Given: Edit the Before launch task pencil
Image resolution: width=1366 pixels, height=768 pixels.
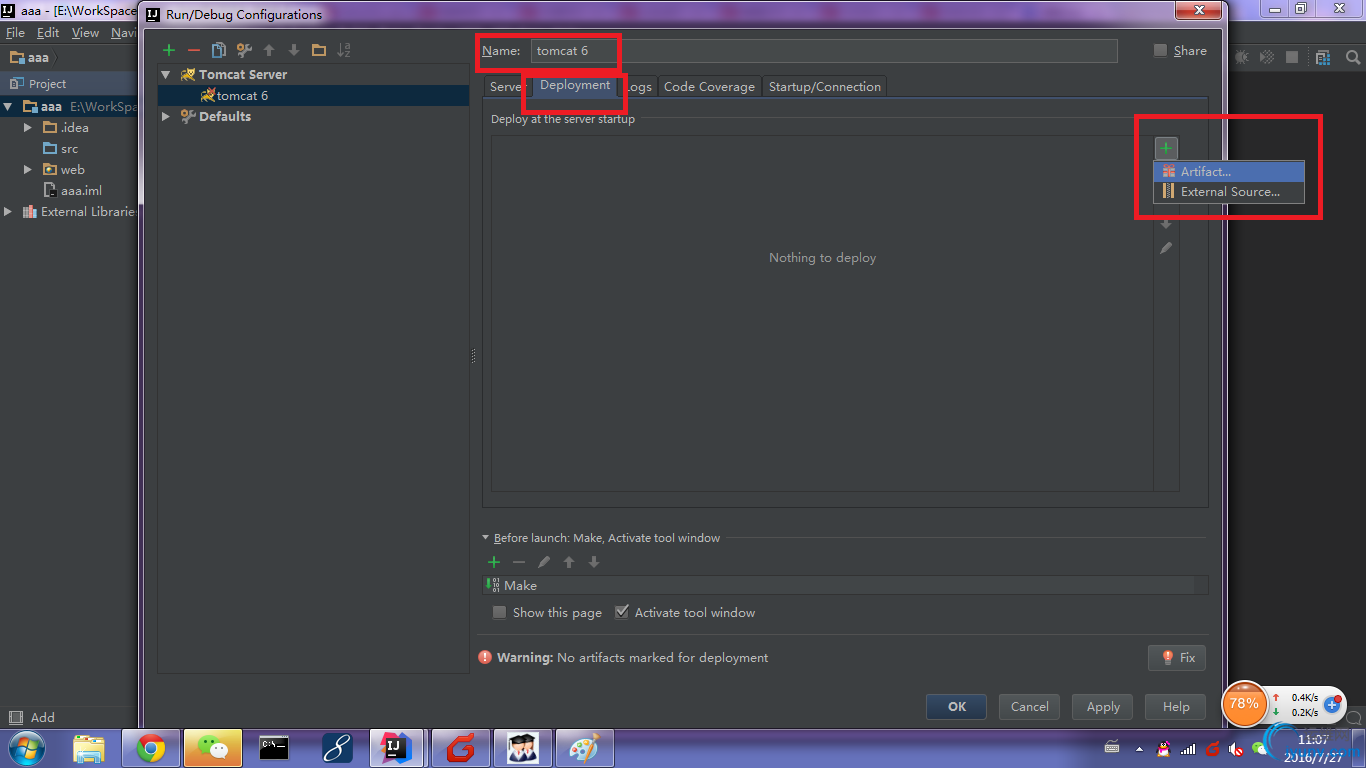Looking at the screenshot, I should click(544, 562).
